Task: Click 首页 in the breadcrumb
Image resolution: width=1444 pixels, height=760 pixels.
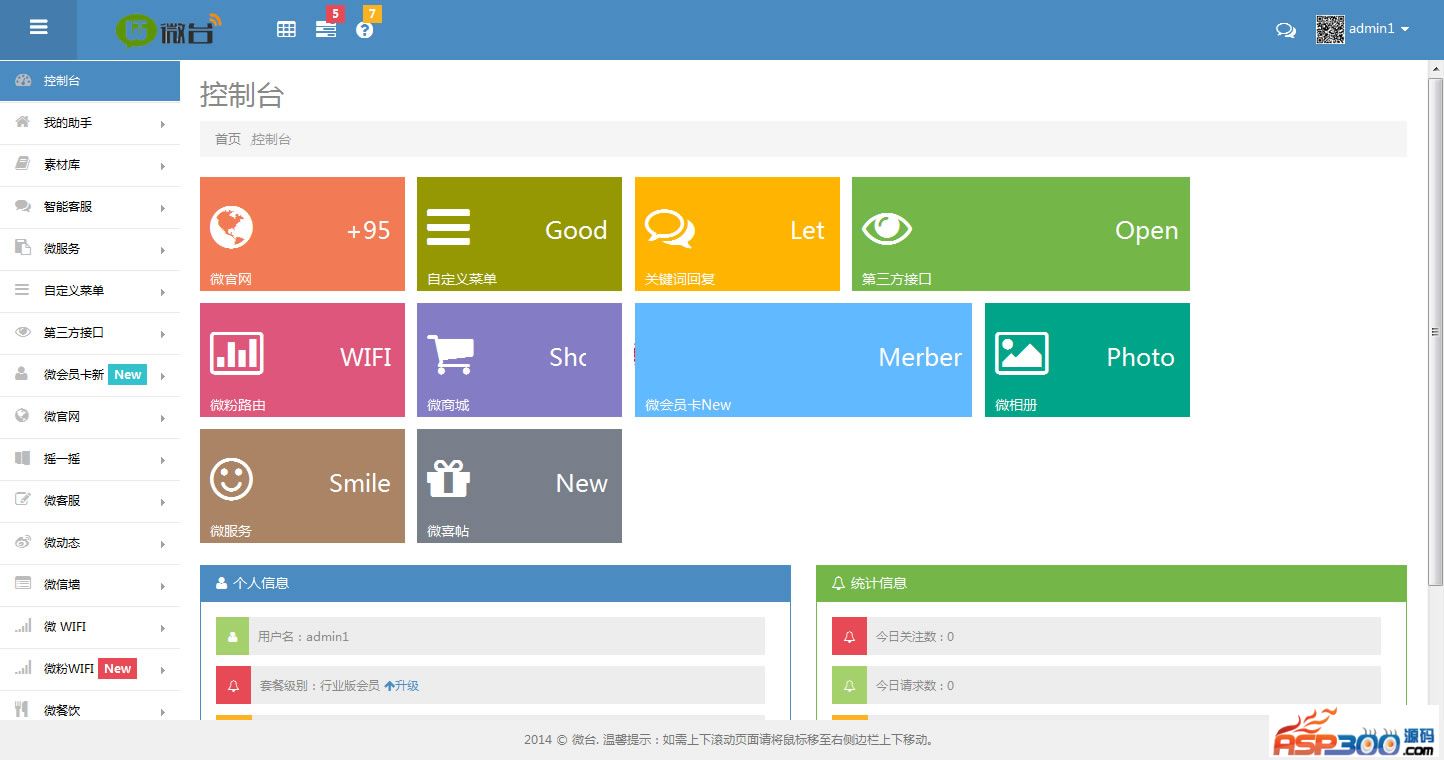Action: tap(228, 140)
